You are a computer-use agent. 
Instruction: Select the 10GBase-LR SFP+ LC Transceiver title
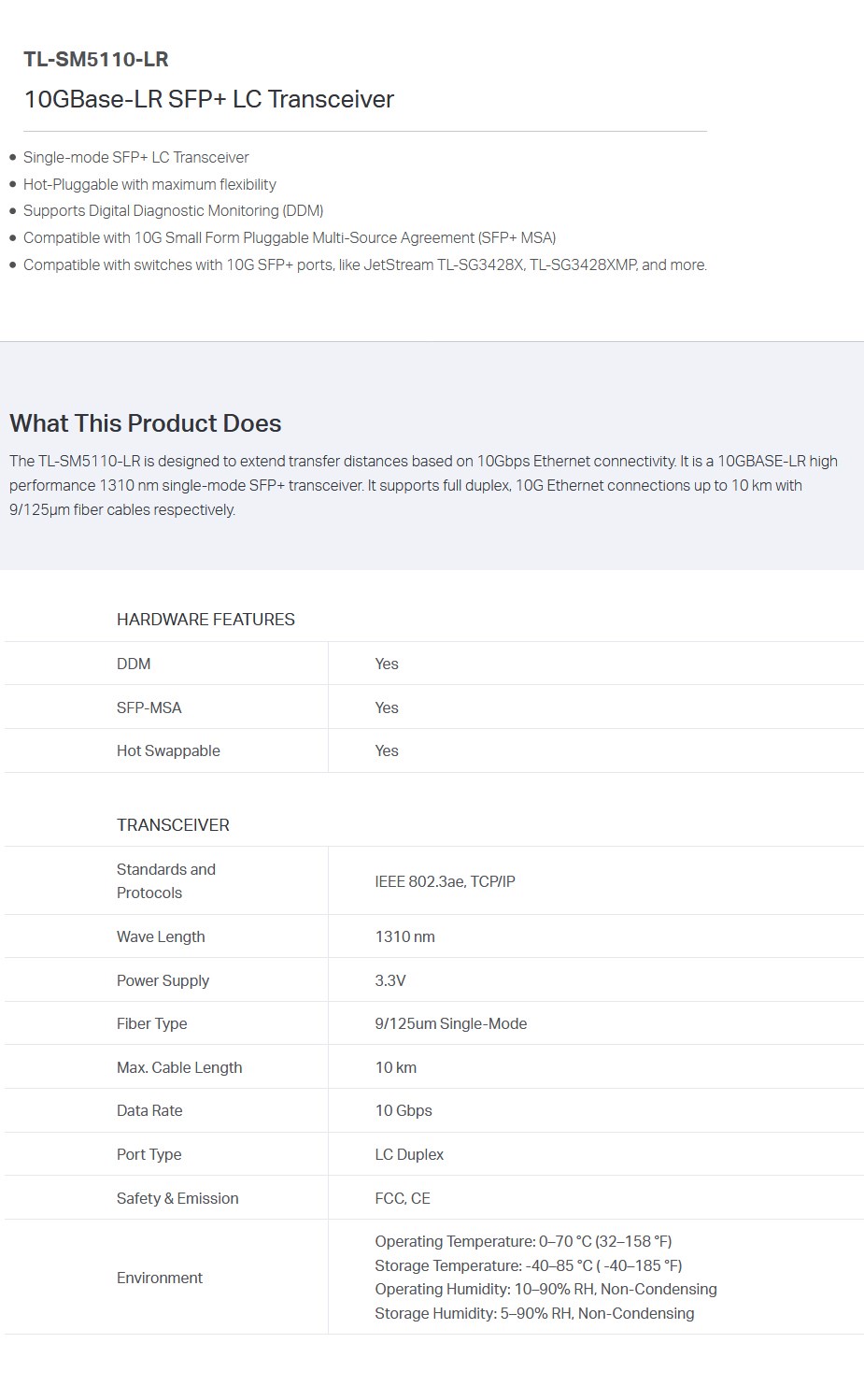[208, 99]
